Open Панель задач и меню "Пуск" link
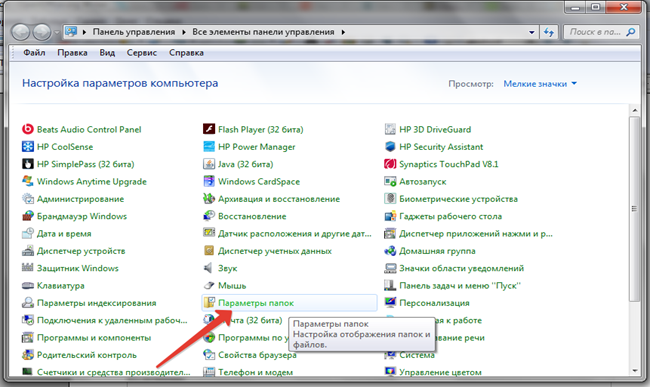 (460, 285)
